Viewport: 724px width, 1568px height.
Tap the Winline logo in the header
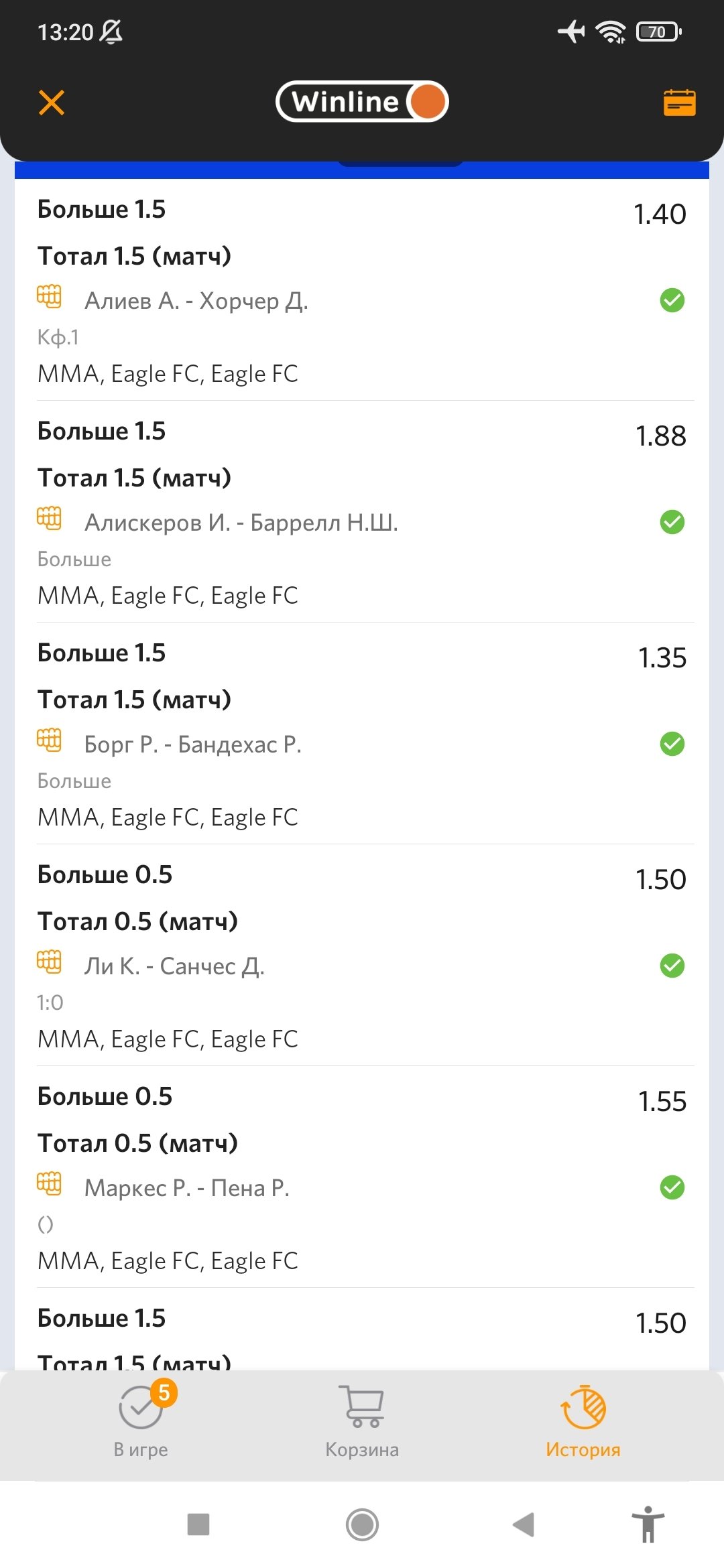click(x=362, y=102)
